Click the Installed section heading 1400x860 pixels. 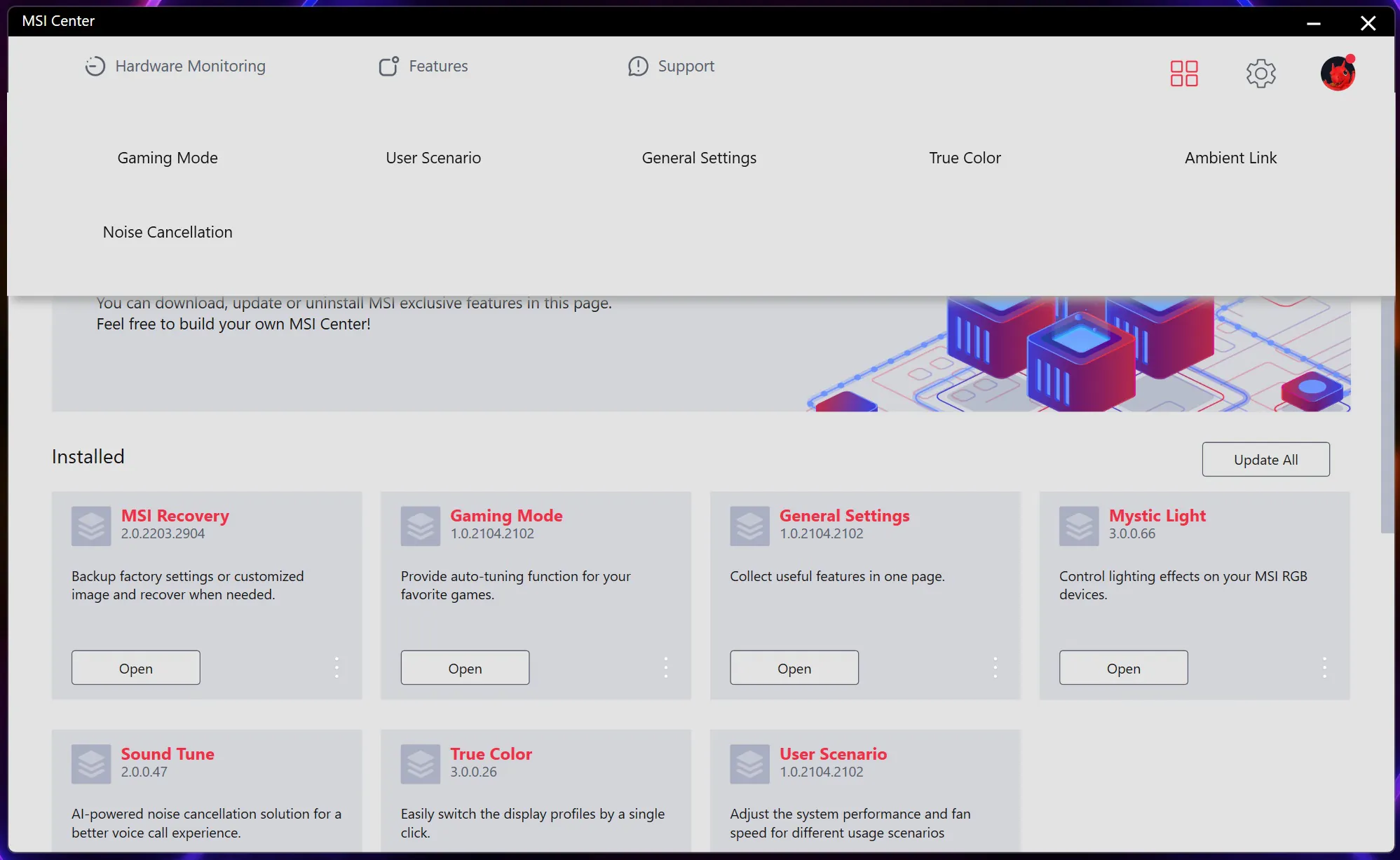[x=88, y=456]
